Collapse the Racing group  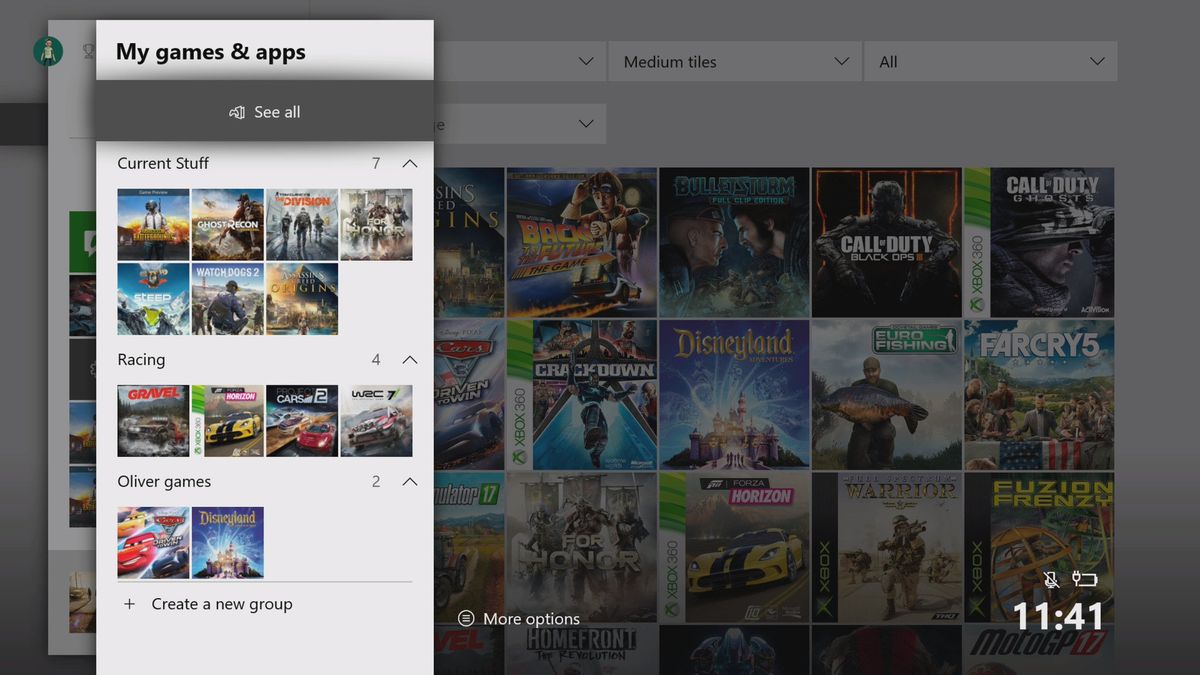click(x=409, y=359)
